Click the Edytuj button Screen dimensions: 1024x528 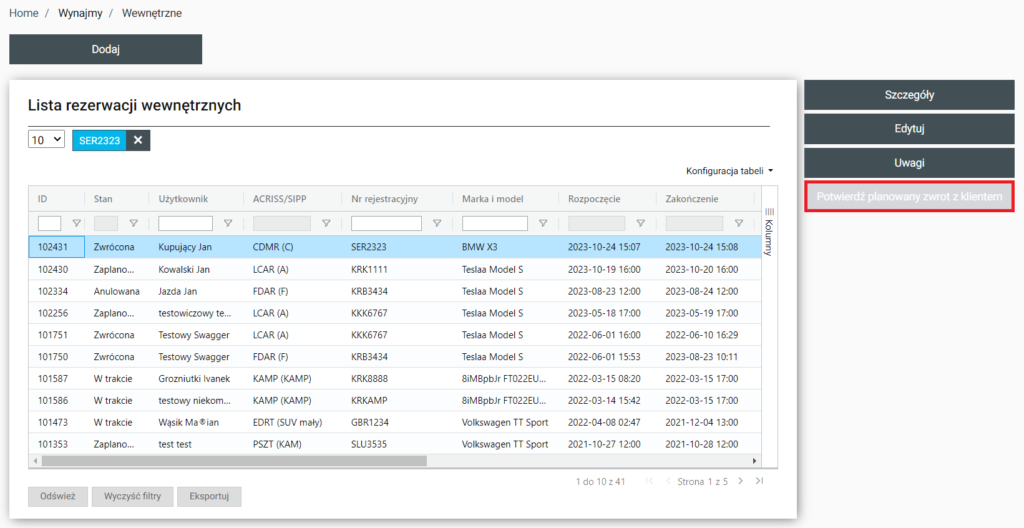coord(909,129)
